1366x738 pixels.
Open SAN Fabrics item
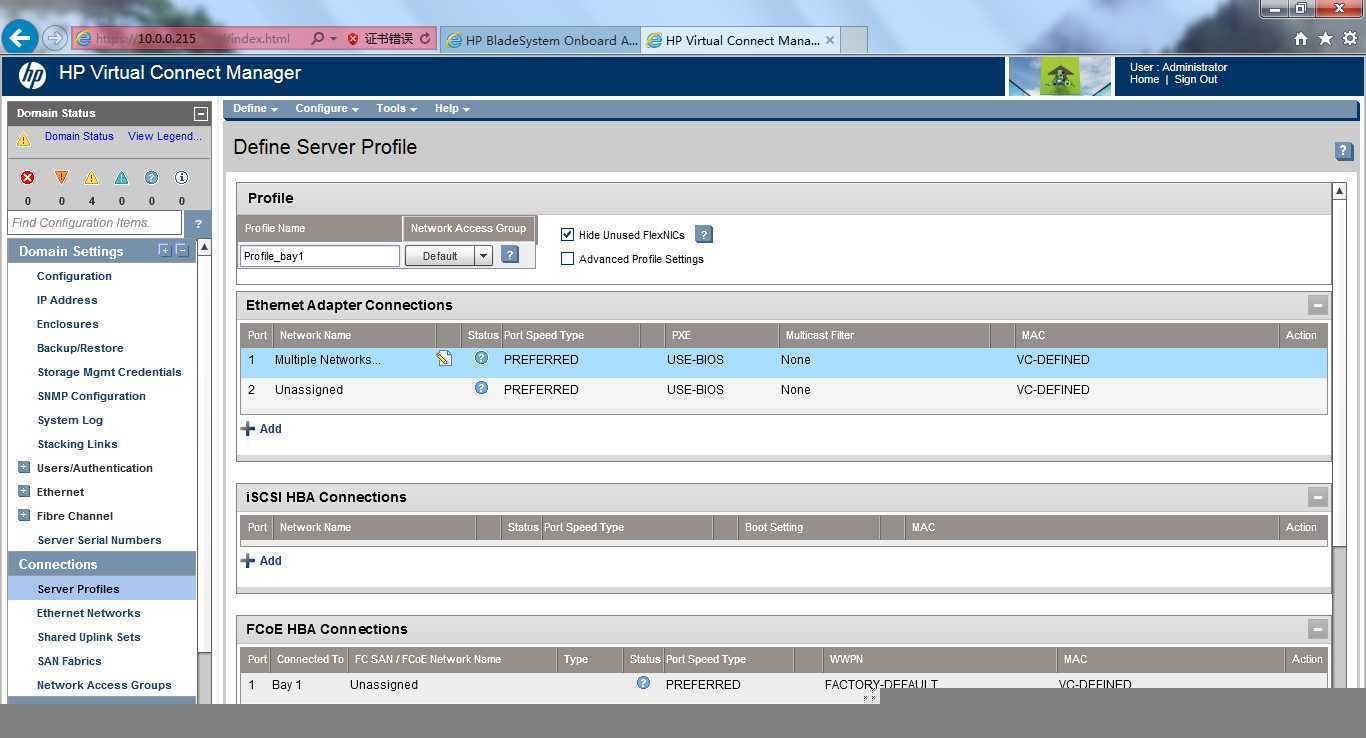69,661
